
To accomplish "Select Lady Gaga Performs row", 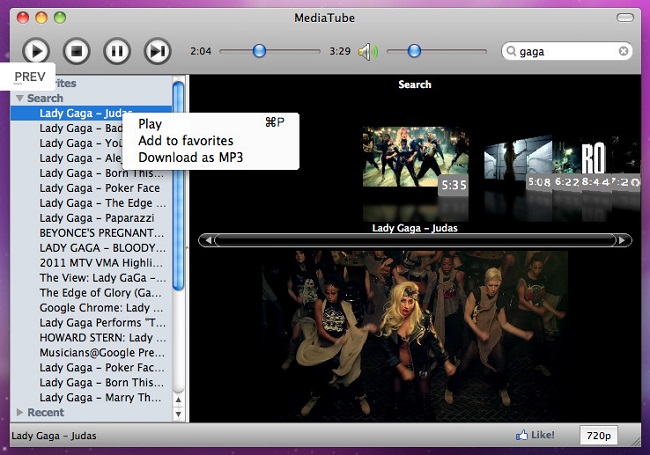I will coord(91,322).
